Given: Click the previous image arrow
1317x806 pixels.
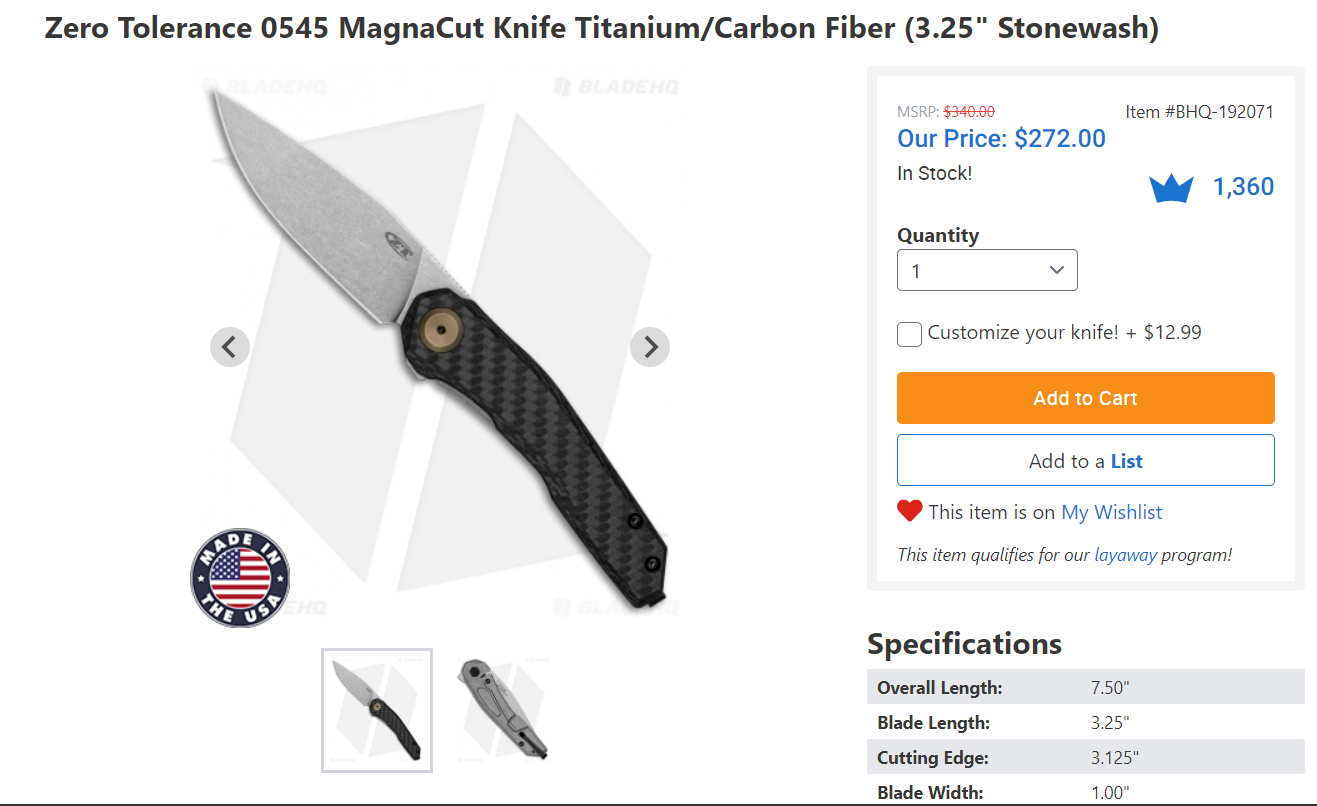Looking at the screenshot, I should click(x=230, y=347).
